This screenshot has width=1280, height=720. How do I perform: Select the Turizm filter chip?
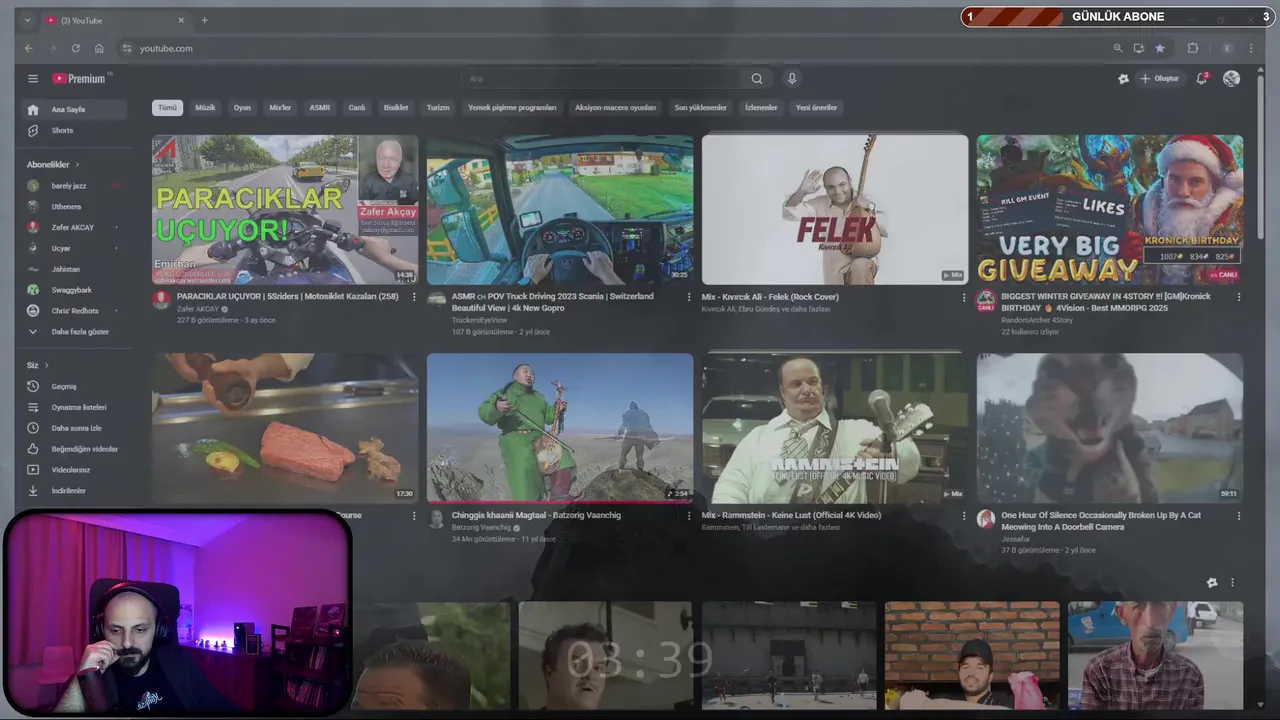click(438, 108)
